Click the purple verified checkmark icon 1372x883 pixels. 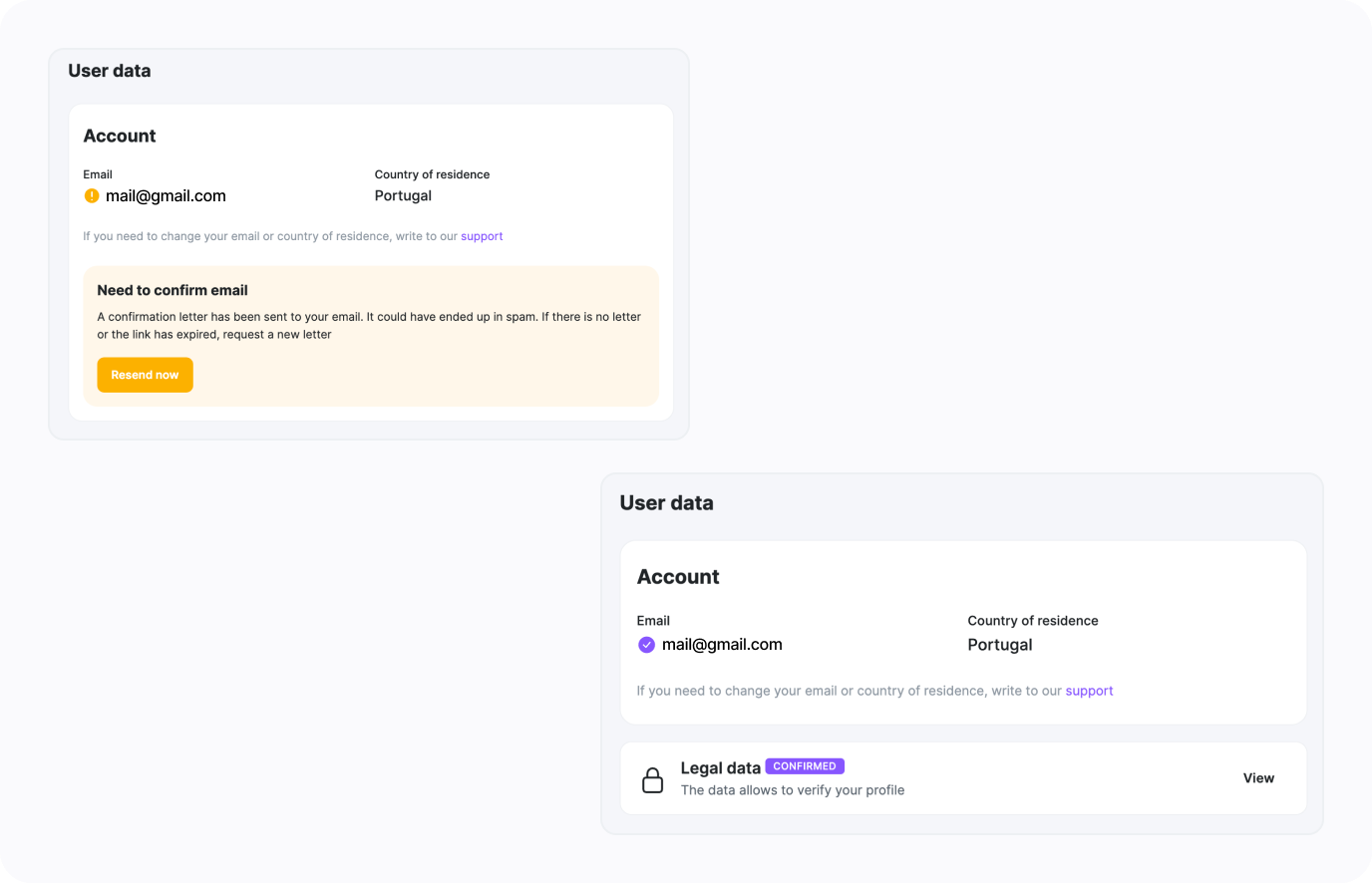click(646, 645)
